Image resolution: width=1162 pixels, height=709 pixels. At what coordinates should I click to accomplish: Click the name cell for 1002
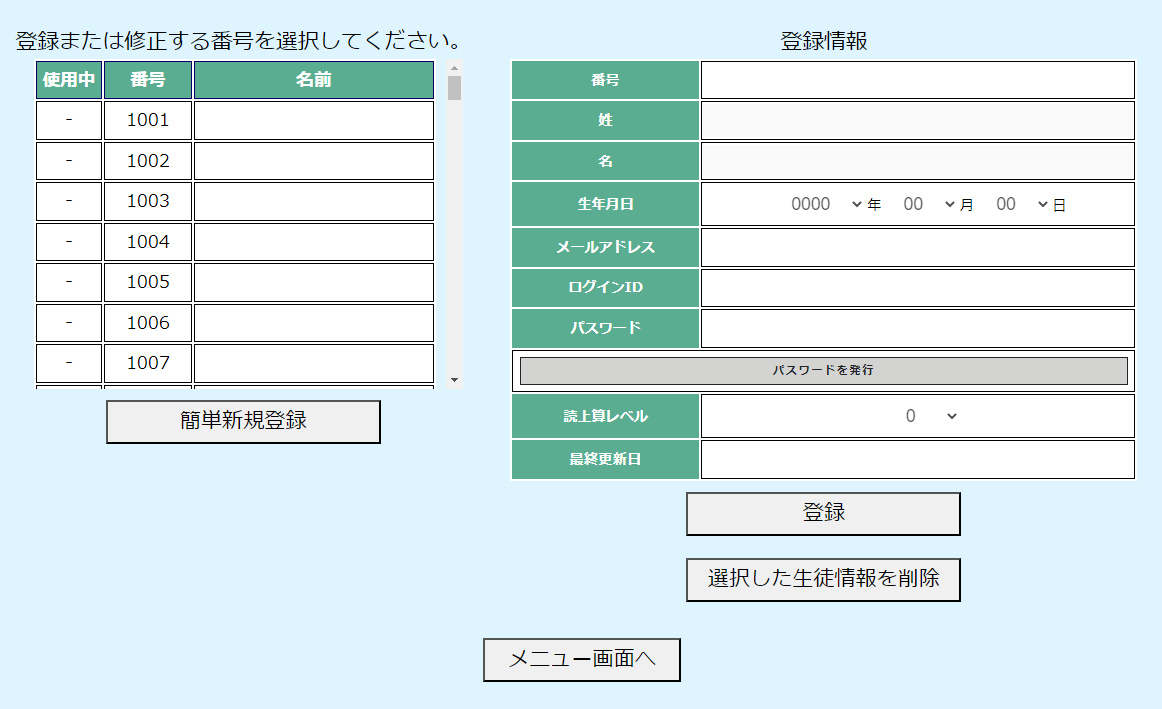point(313,161)
